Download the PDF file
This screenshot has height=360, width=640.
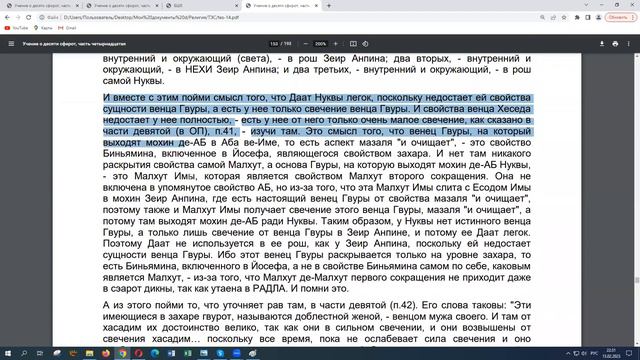(602, 44)
